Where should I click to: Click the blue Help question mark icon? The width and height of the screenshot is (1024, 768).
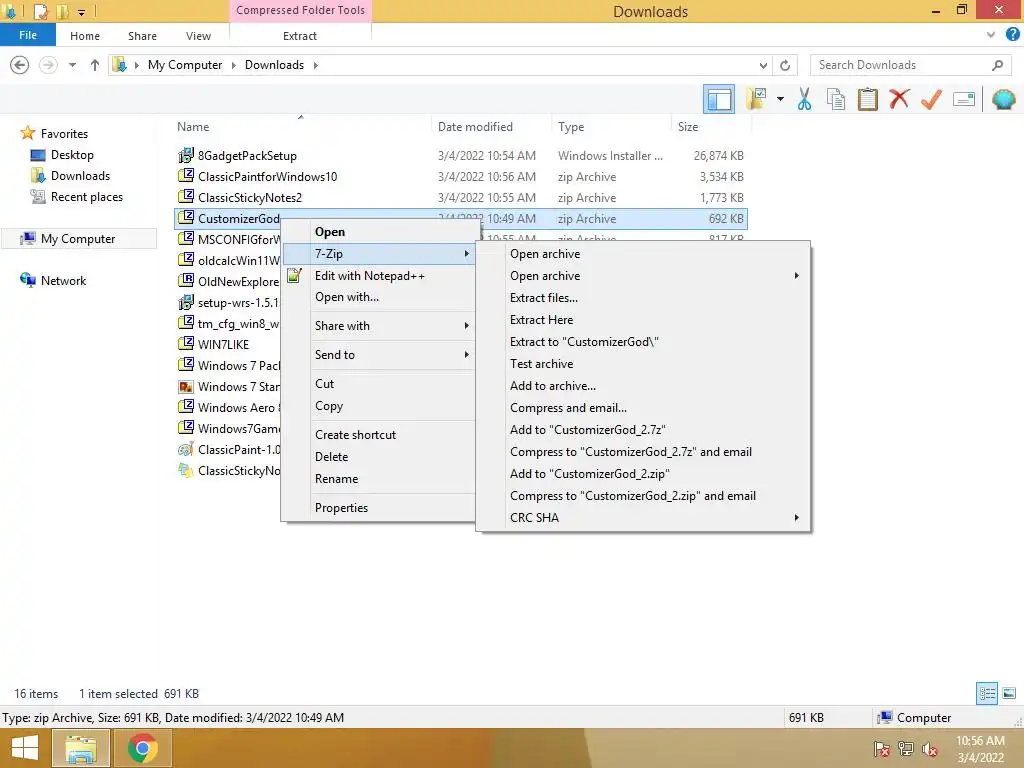click(x=1012, y=35)
